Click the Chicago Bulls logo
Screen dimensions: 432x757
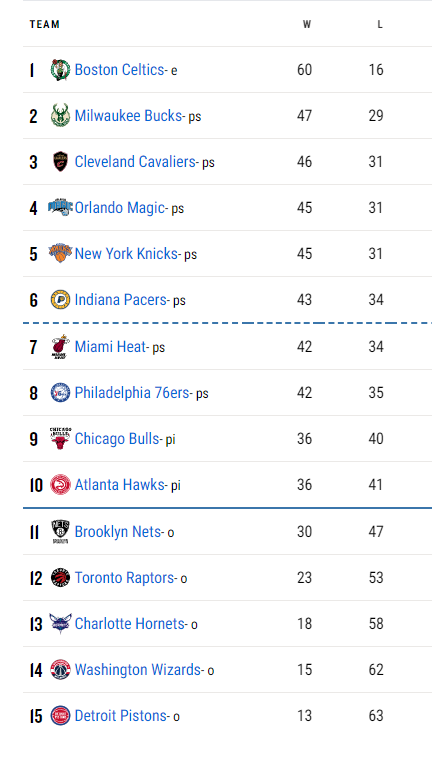click(60, 438)
